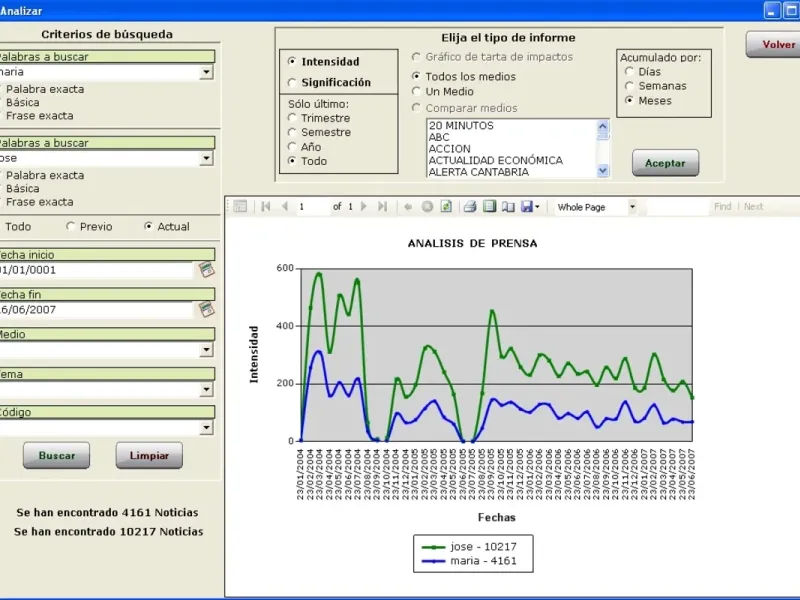Open the second Palabras a buscar dropdown (jose)
This screenshot has width=800, height=600.
(206, 158)
